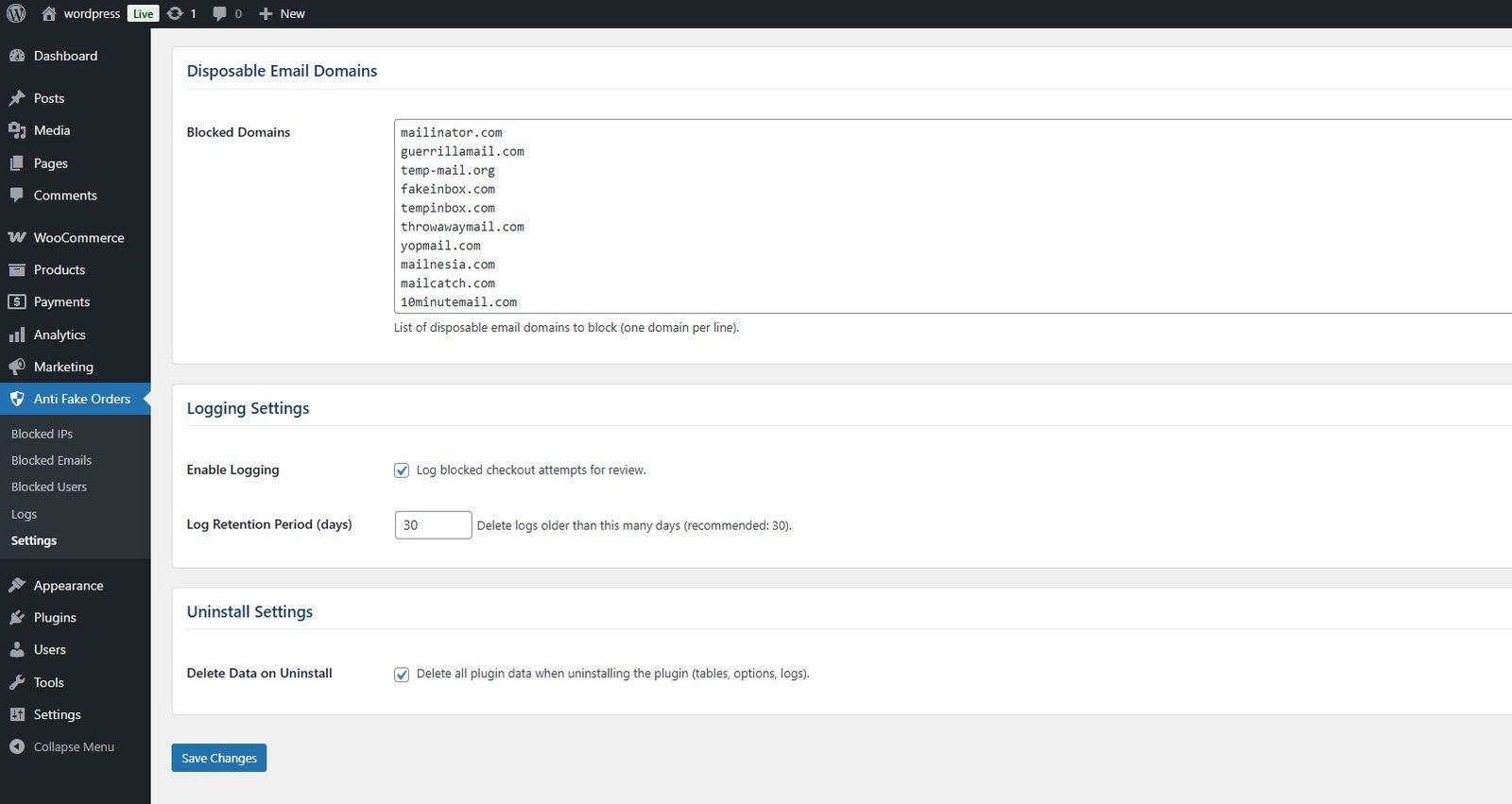Click the Log Retention Period input field

pos(433,525)
